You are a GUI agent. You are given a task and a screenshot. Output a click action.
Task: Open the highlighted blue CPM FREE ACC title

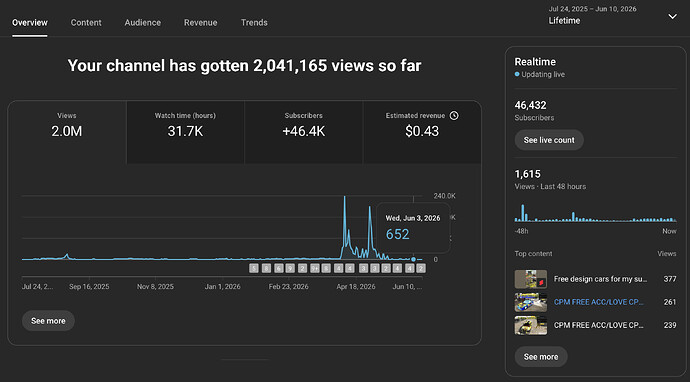(598, 302)
